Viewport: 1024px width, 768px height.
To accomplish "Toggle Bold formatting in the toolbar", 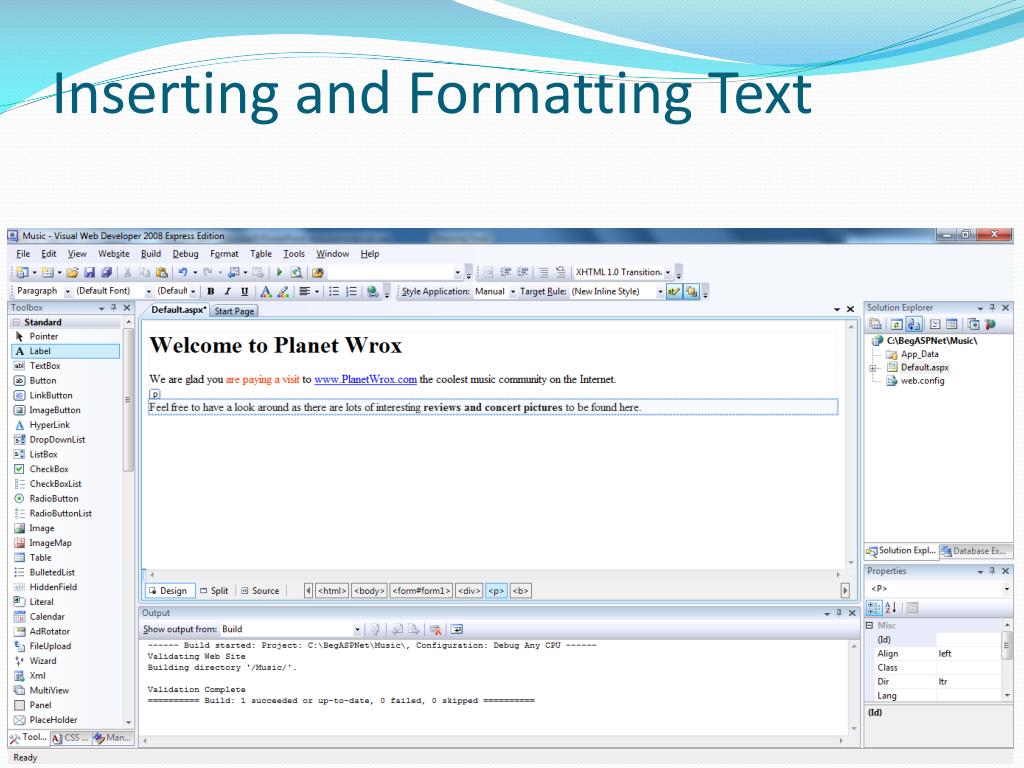I will click(210, 291).
